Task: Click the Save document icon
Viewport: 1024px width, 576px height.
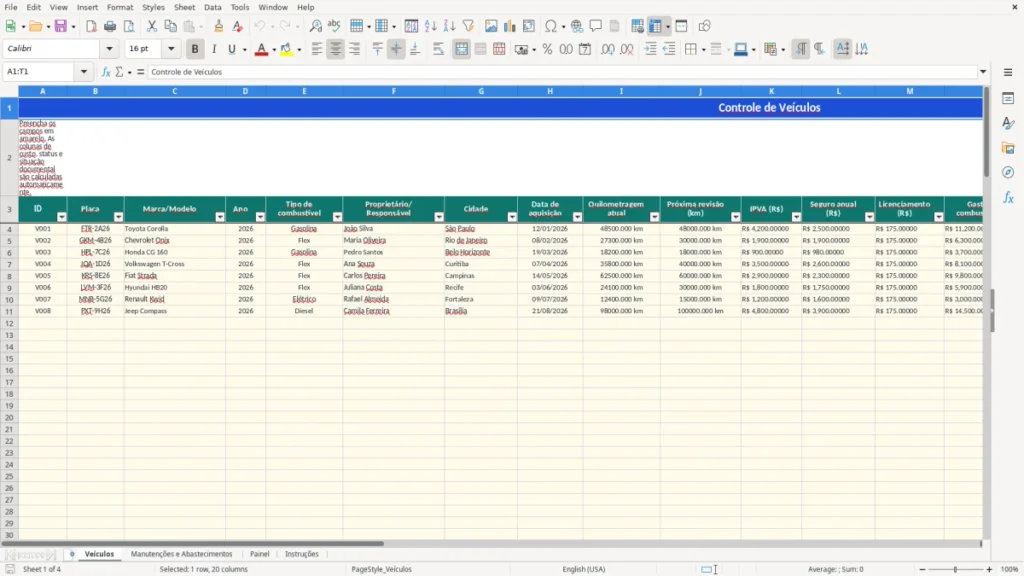Action: (61, 26)
